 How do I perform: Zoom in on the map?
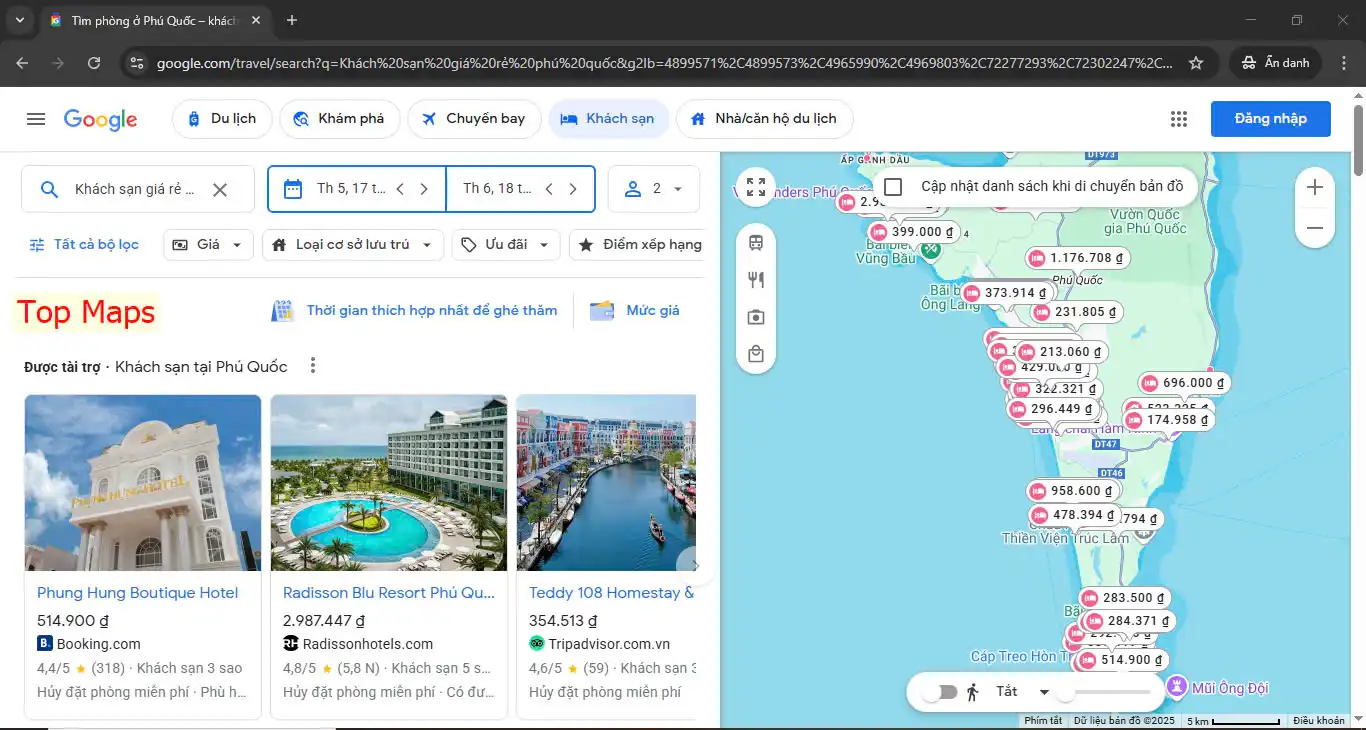[x=1315, y=187]
